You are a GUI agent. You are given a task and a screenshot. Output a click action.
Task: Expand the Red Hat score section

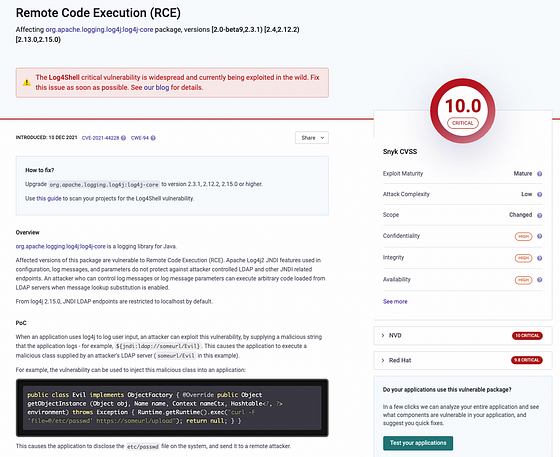[463, 360]
